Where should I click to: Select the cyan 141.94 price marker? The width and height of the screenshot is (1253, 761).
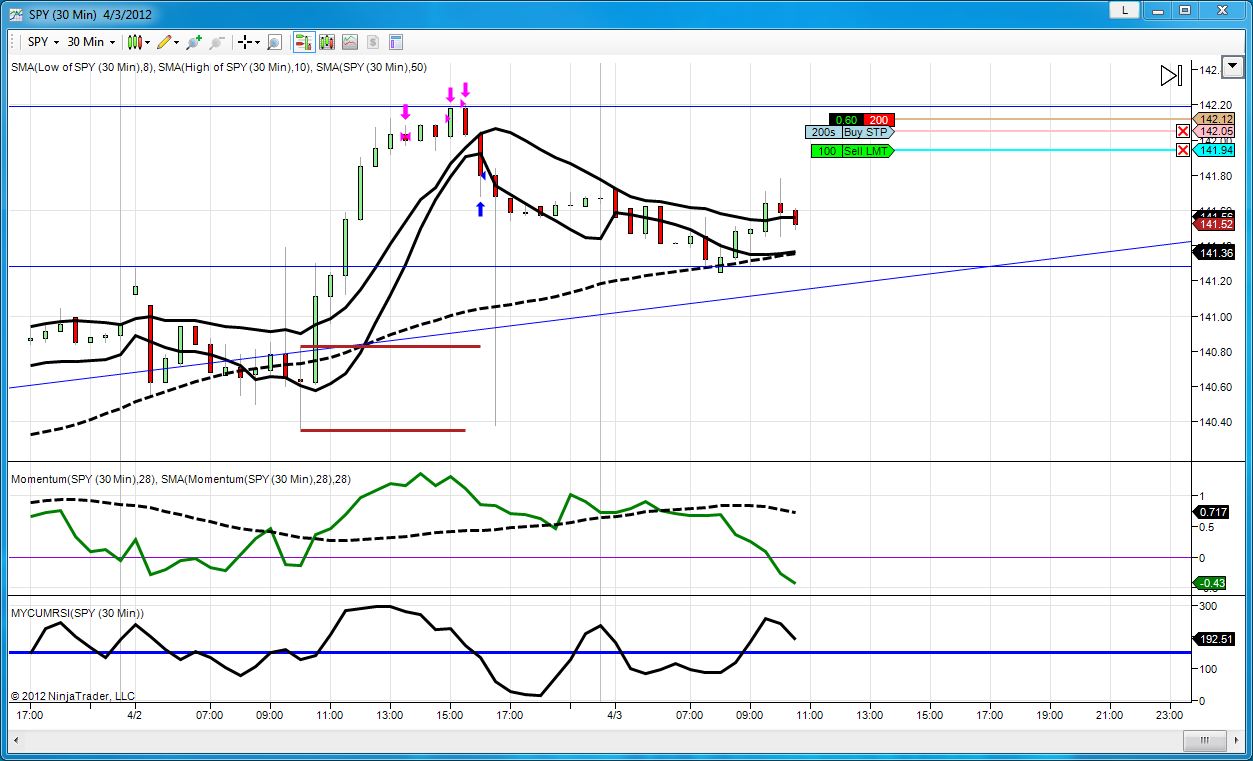(x=1214, y=150)
